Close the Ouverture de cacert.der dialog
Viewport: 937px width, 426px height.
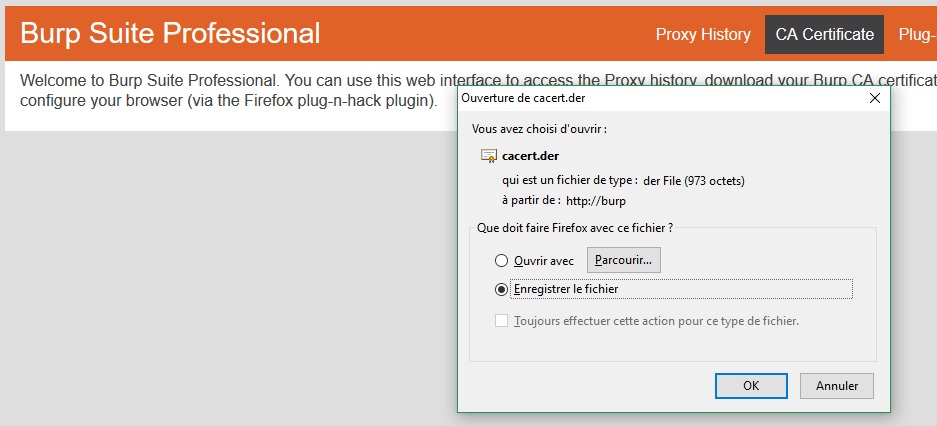click(875, 98)
